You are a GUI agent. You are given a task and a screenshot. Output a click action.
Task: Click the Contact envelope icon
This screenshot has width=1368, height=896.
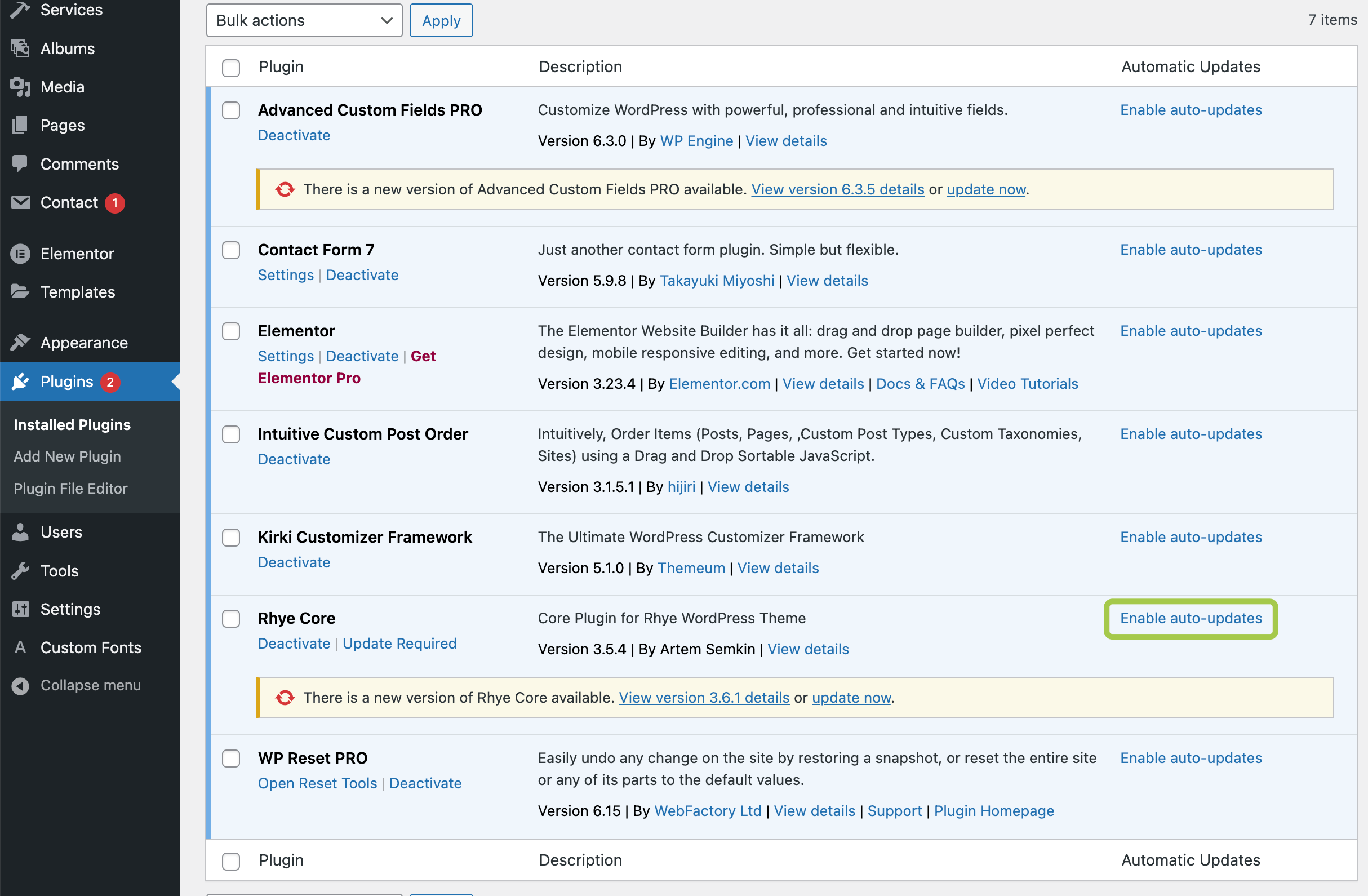click(x=20, y=202)
